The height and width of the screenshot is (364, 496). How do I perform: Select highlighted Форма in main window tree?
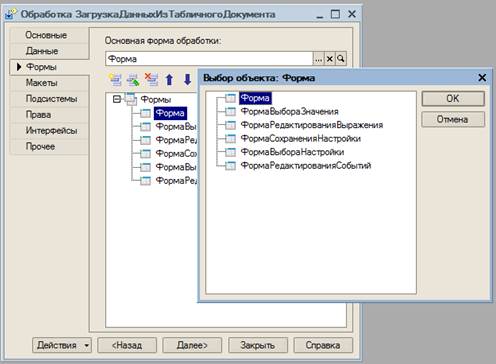170,113
